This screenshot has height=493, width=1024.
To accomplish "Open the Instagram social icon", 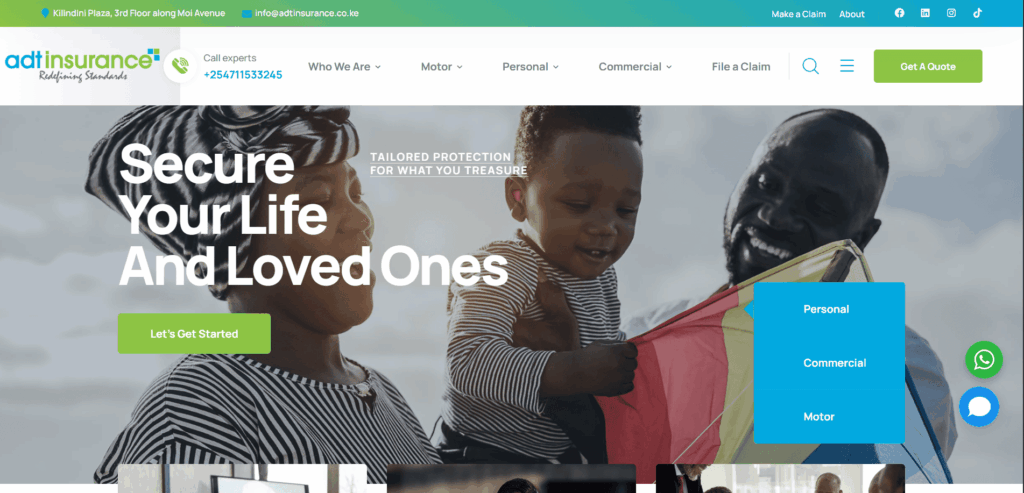I will pos(952,13).
